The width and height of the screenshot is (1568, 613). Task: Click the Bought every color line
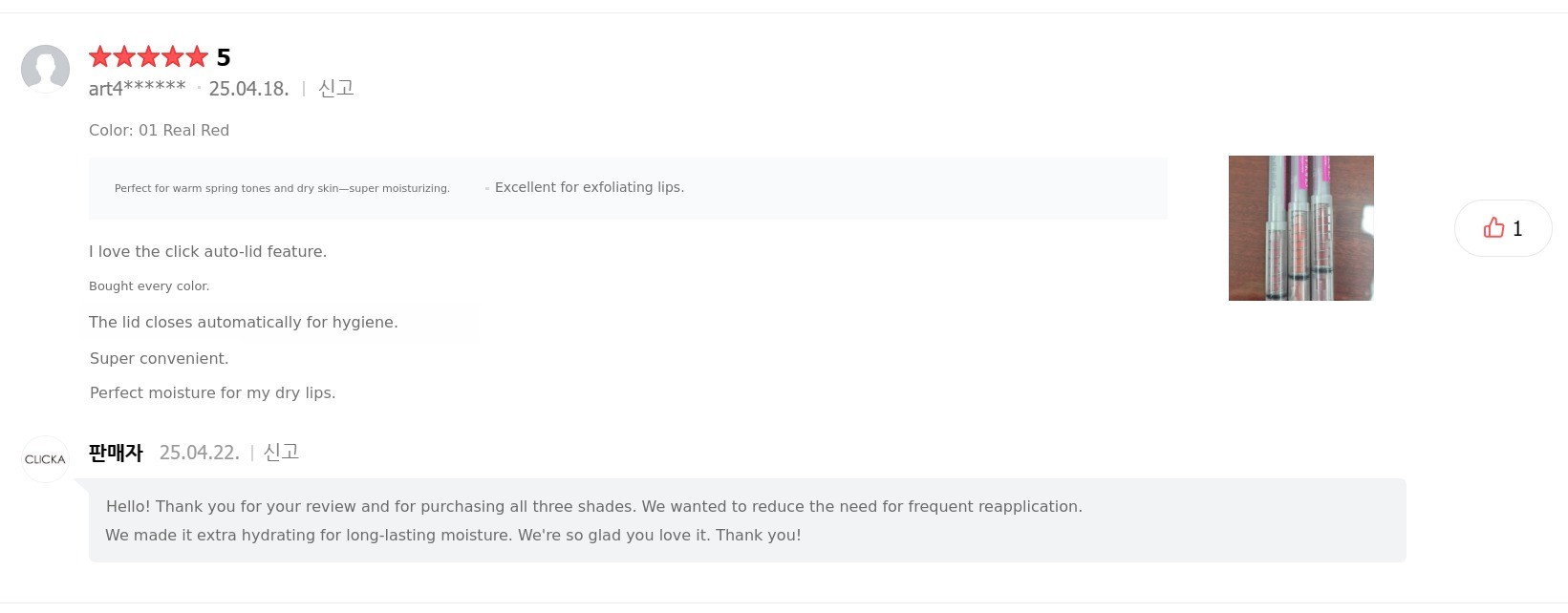point(149,286)
